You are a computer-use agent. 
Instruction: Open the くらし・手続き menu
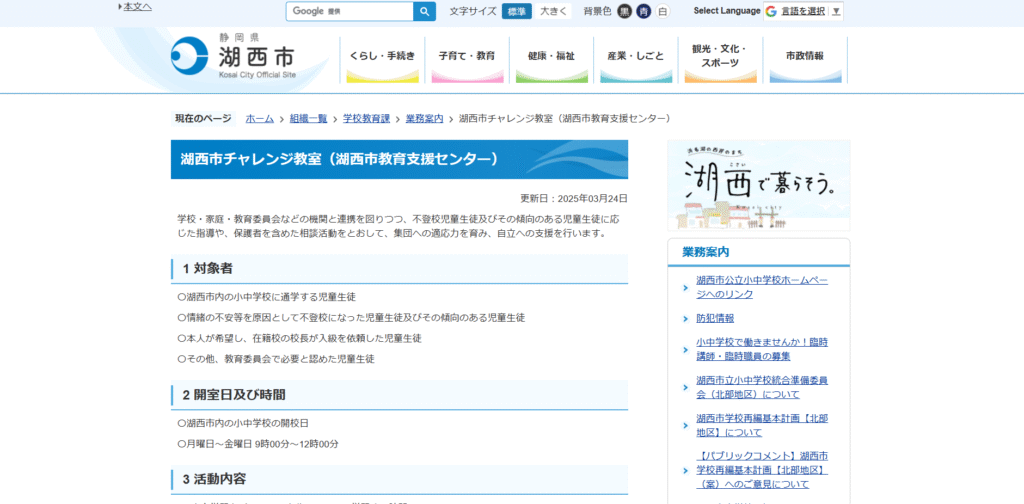click(382, 56)
